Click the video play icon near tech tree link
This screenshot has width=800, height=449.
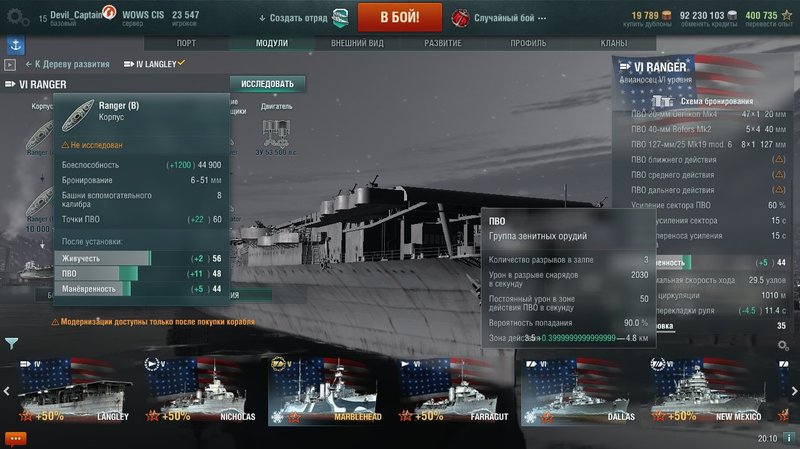[x=10, y=65]
